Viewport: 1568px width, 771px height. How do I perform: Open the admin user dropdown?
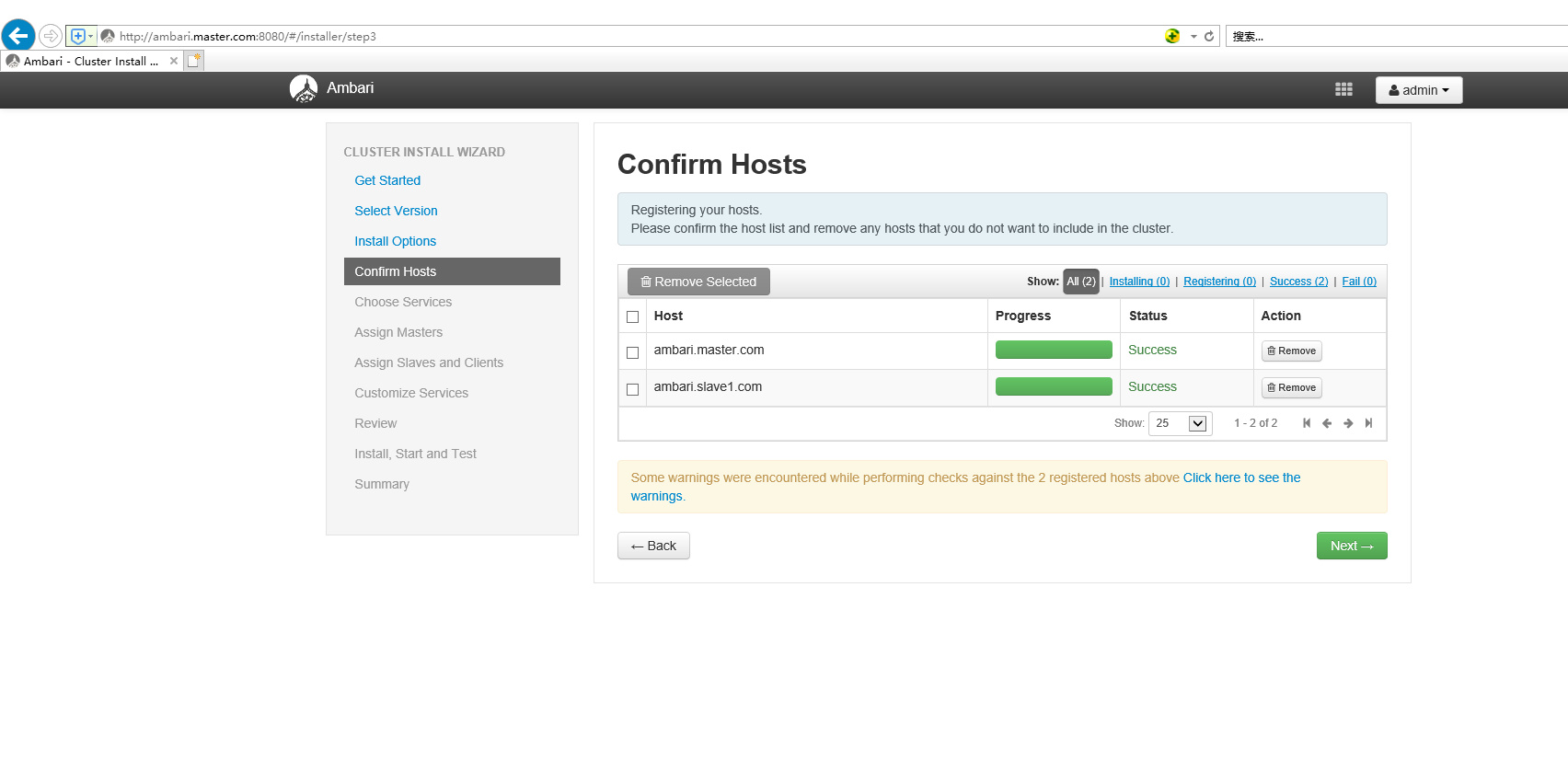tap(1419, 90)
